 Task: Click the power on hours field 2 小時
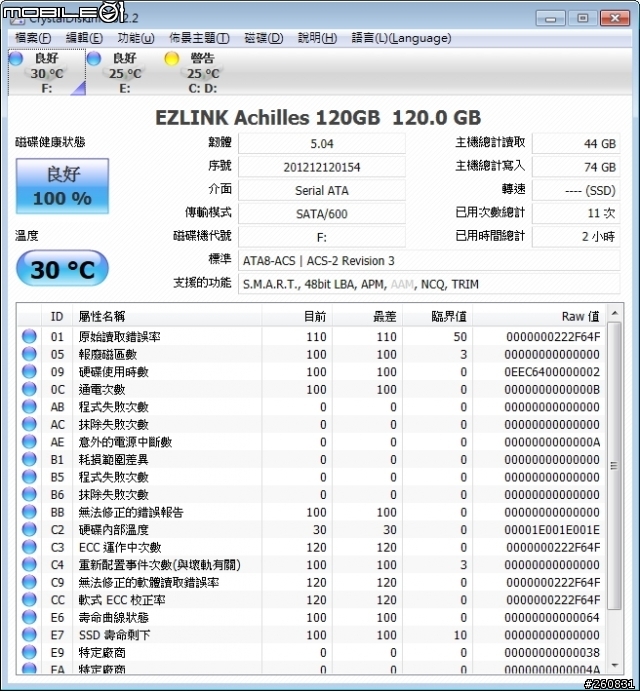coord(576,237)
